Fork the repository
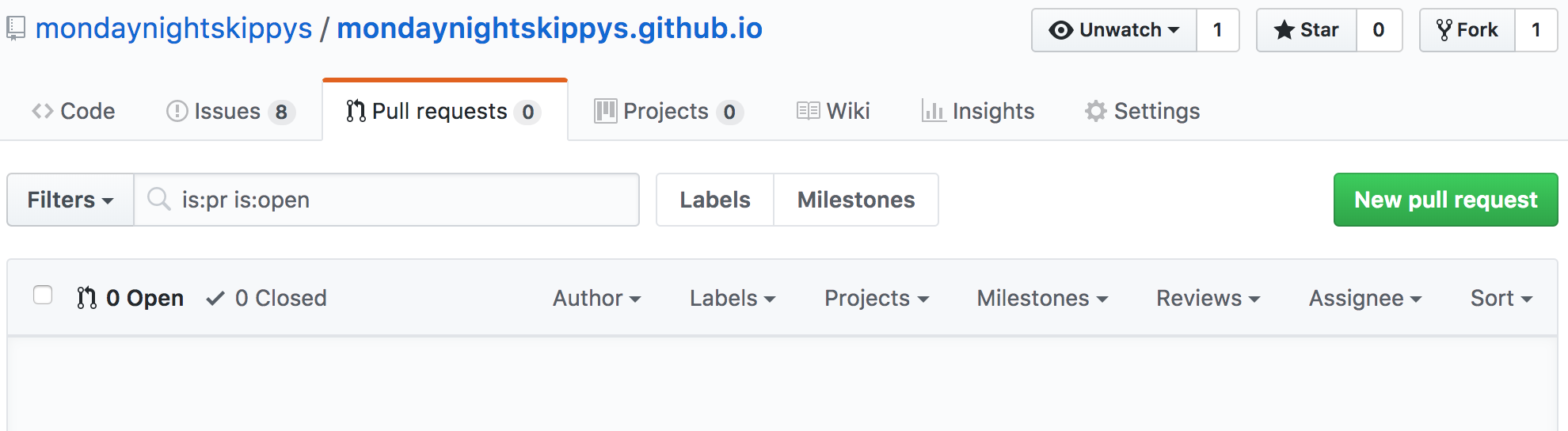 pyautogui.click(x=1467, y=30)
